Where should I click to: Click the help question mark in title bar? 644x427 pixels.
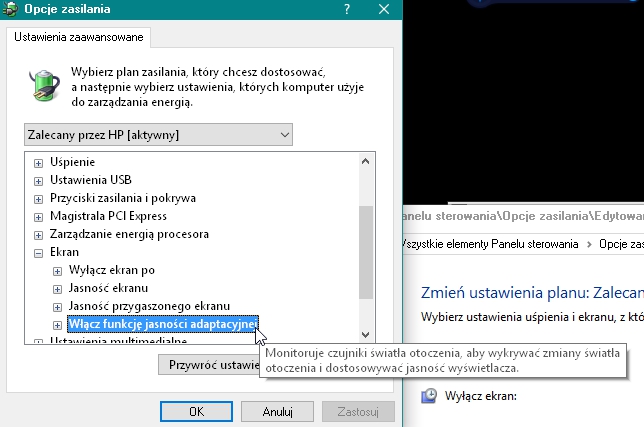(347, 9)
